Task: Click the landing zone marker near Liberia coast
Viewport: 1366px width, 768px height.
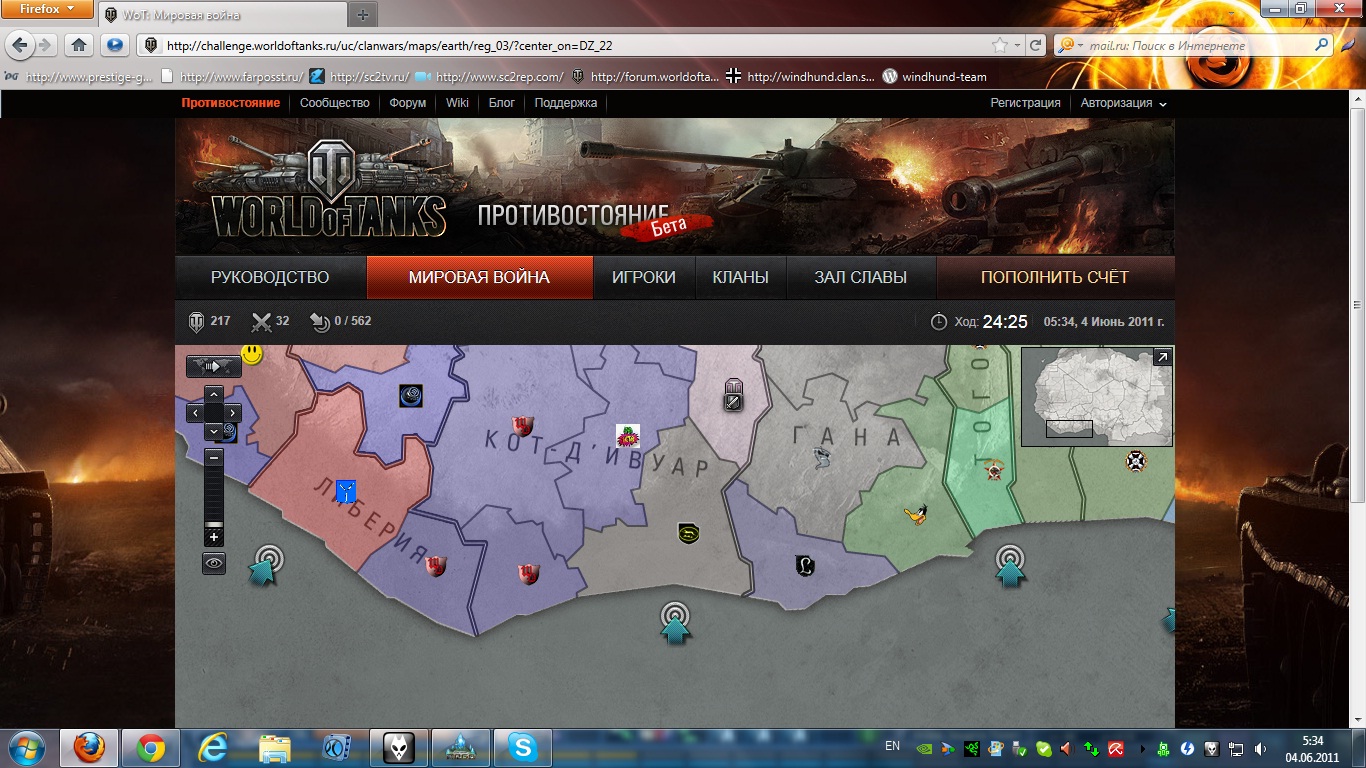Action: pyautogui.click(x=264, y=565)
